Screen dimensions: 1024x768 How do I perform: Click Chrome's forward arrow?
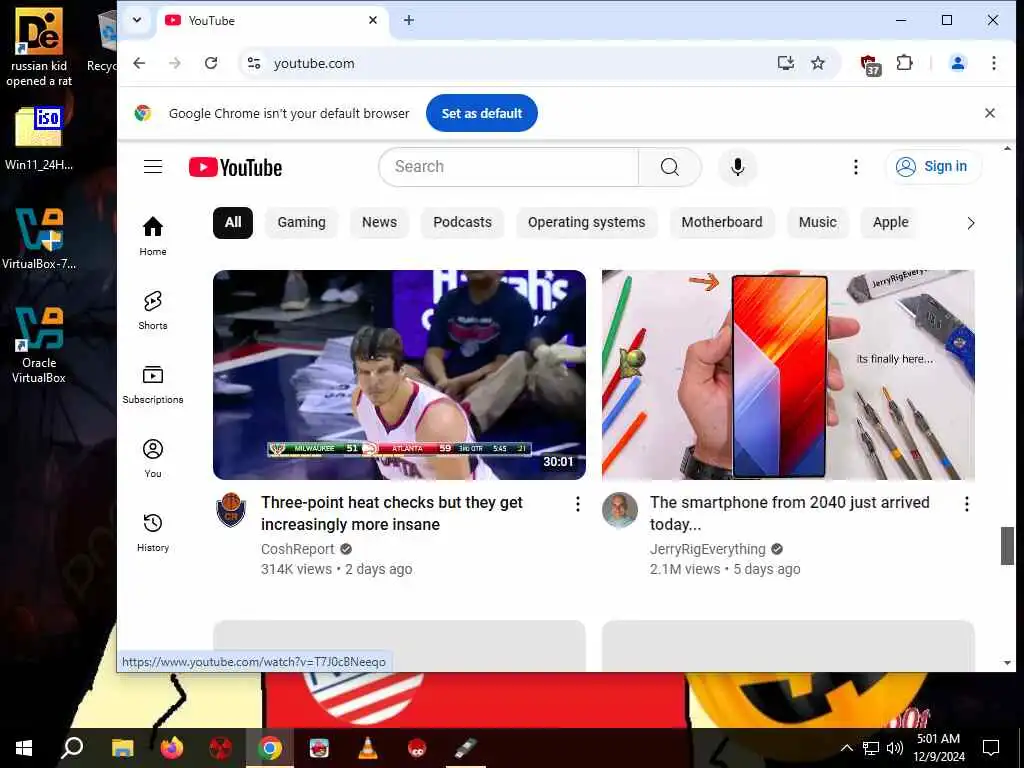(174, 63)
